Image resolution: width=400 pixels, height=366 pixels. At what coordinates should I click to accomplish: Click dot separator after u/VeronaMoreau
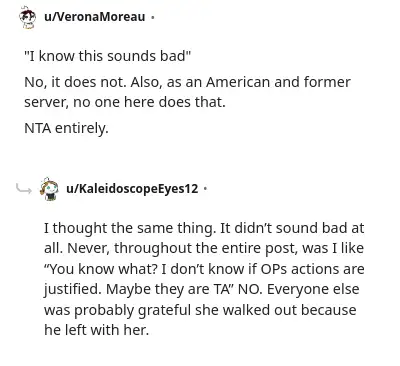click(152, 17)
